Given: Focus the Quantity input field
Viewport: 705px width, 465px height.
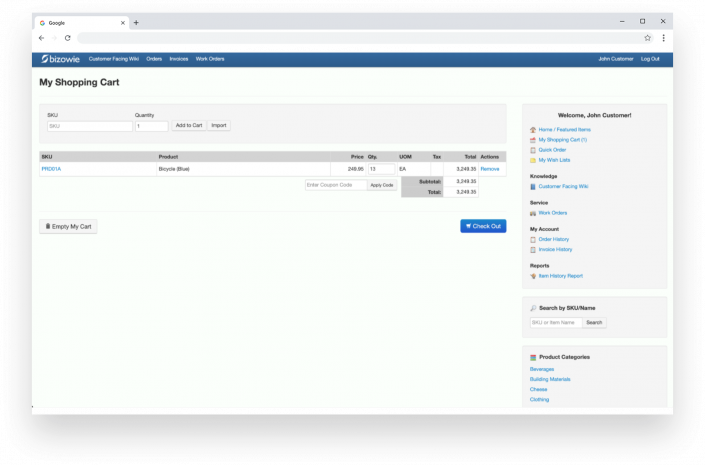Looking at the screenshot, I should click(152, 126).
